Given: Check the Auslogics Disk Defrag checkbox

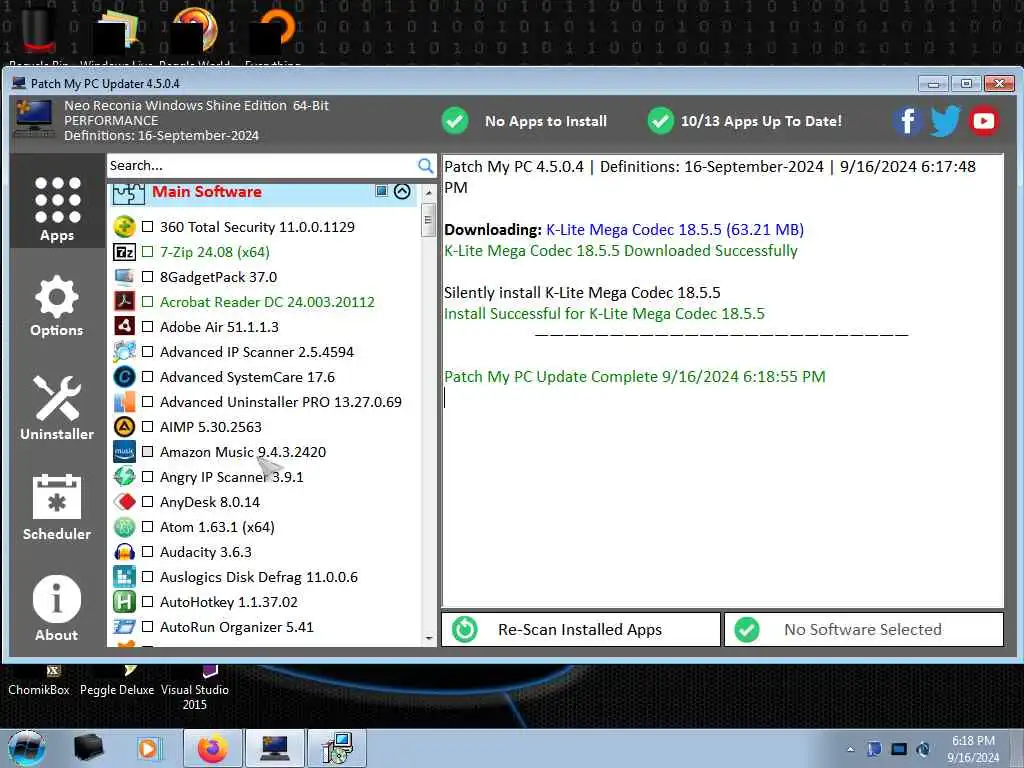Looking at the screenshot, I should (148, 577).
